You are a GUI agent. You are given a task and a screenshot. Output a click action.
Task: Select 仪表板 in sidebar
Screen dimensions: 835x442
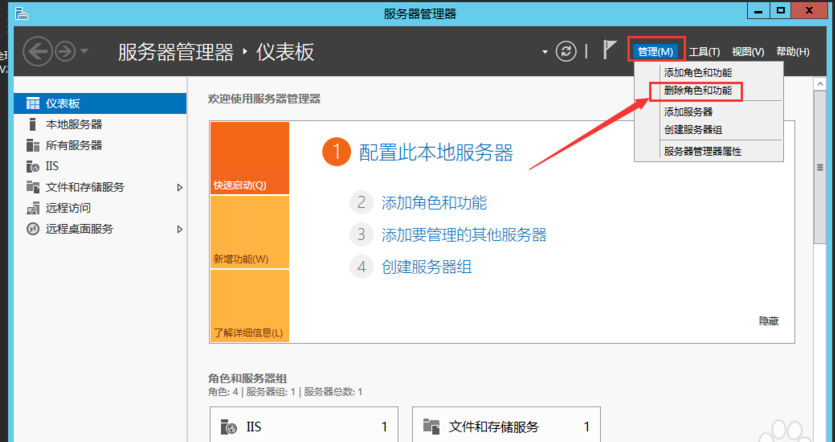pos(100,103)
